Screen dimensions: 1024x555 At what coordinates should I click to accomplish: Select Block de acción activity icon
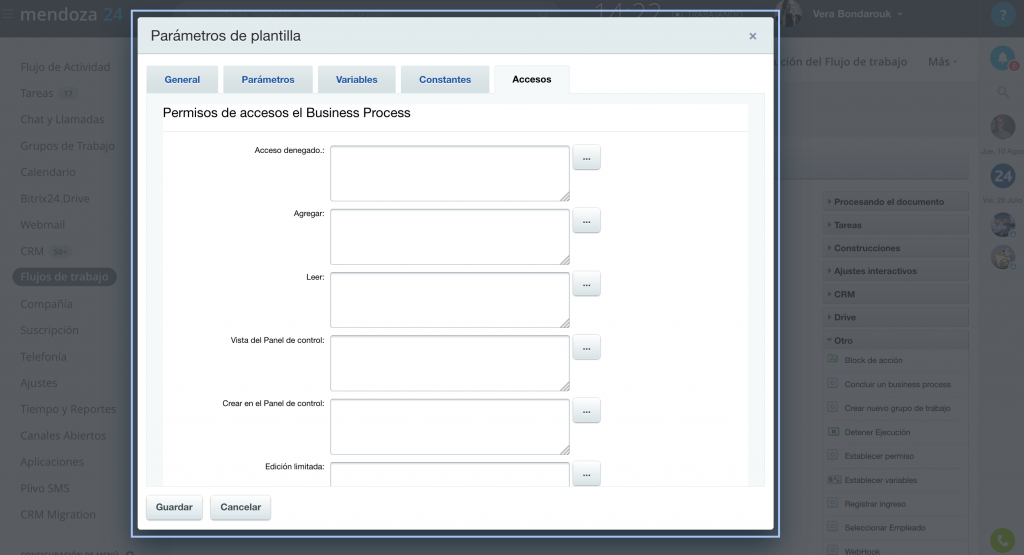pos(833,359)
